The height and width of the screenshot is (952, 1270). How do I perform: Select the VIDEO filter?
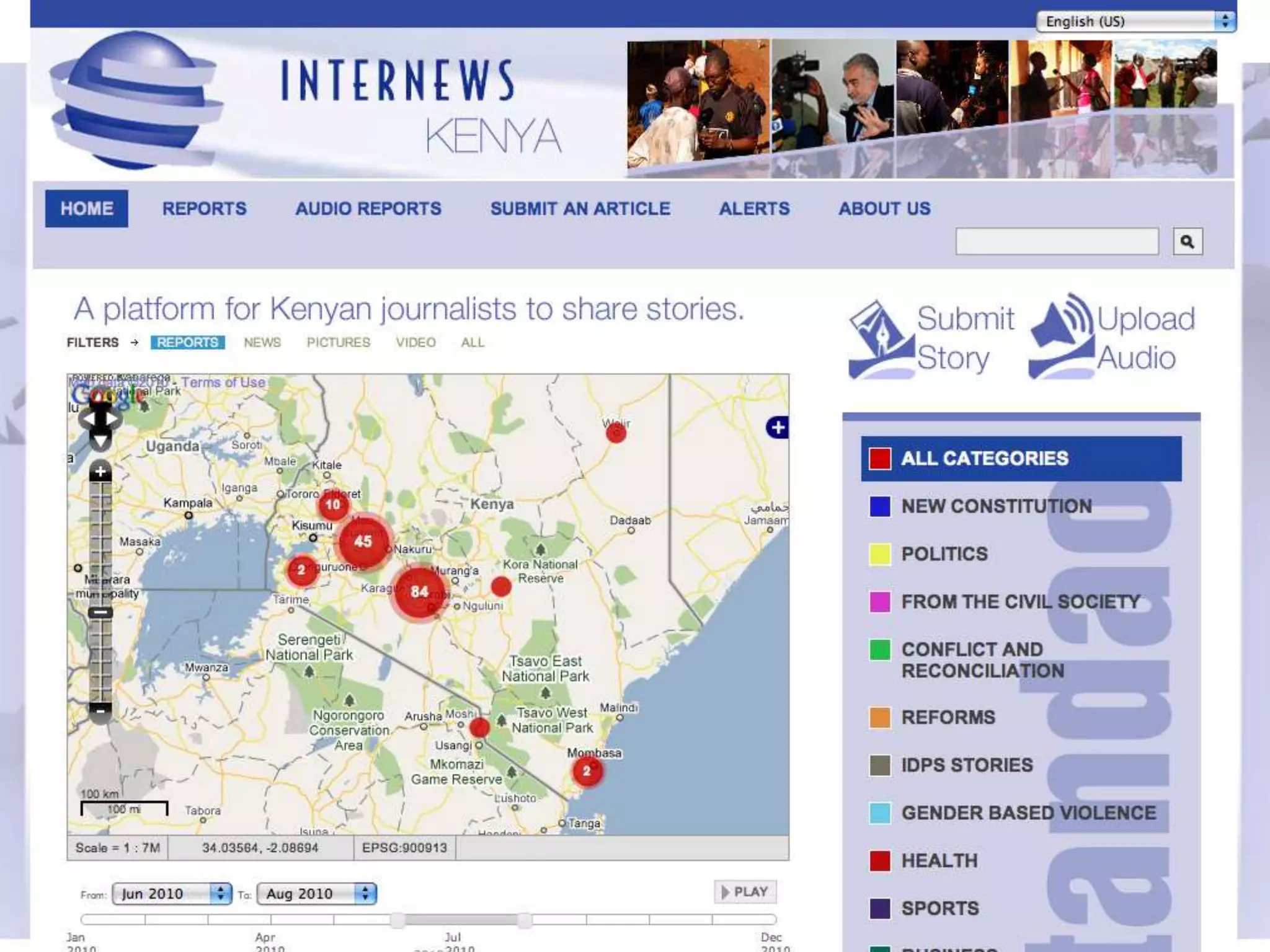[x=415, y=343]
